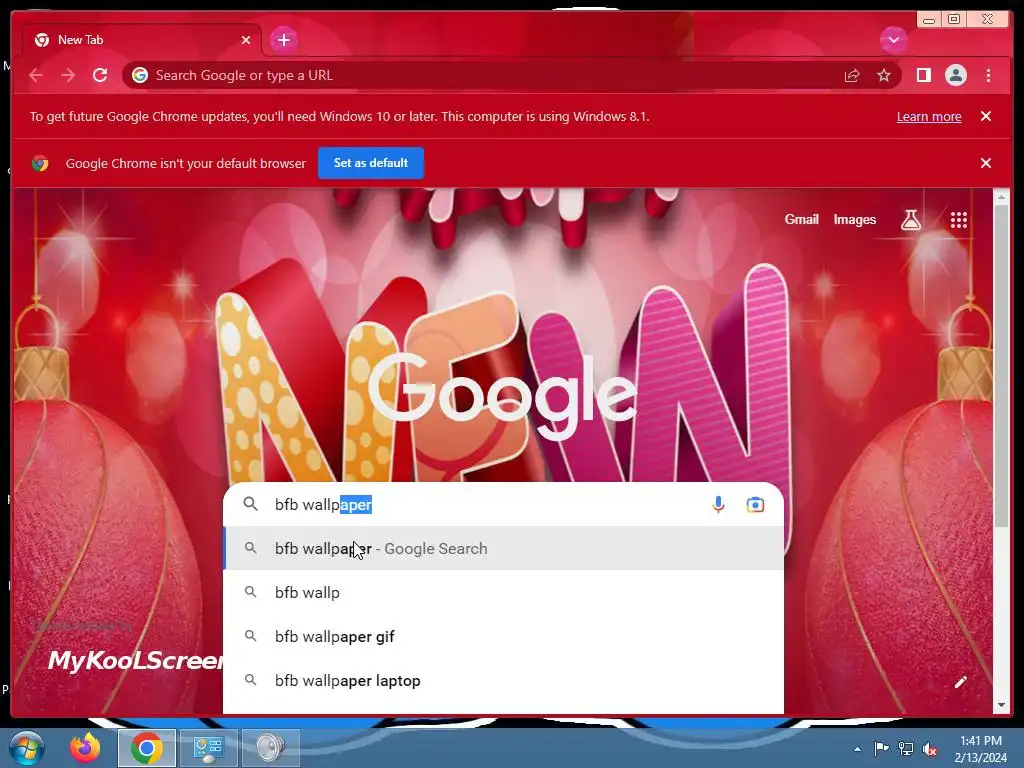1024x768 pixels.
Task: Click the share page icon
Action: [852, 76]
